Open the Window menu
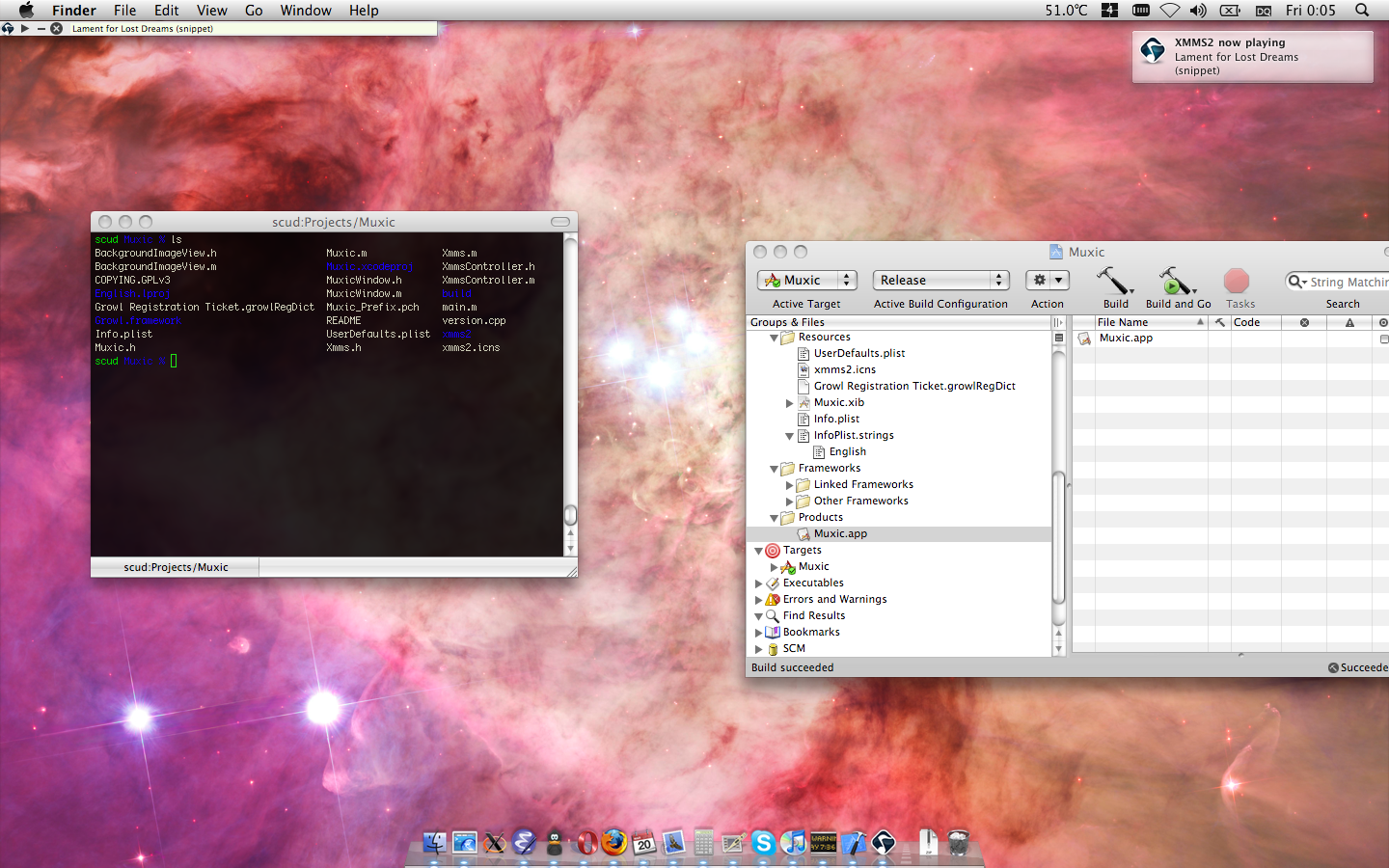1389x868 pixels. tap(306, 11)
